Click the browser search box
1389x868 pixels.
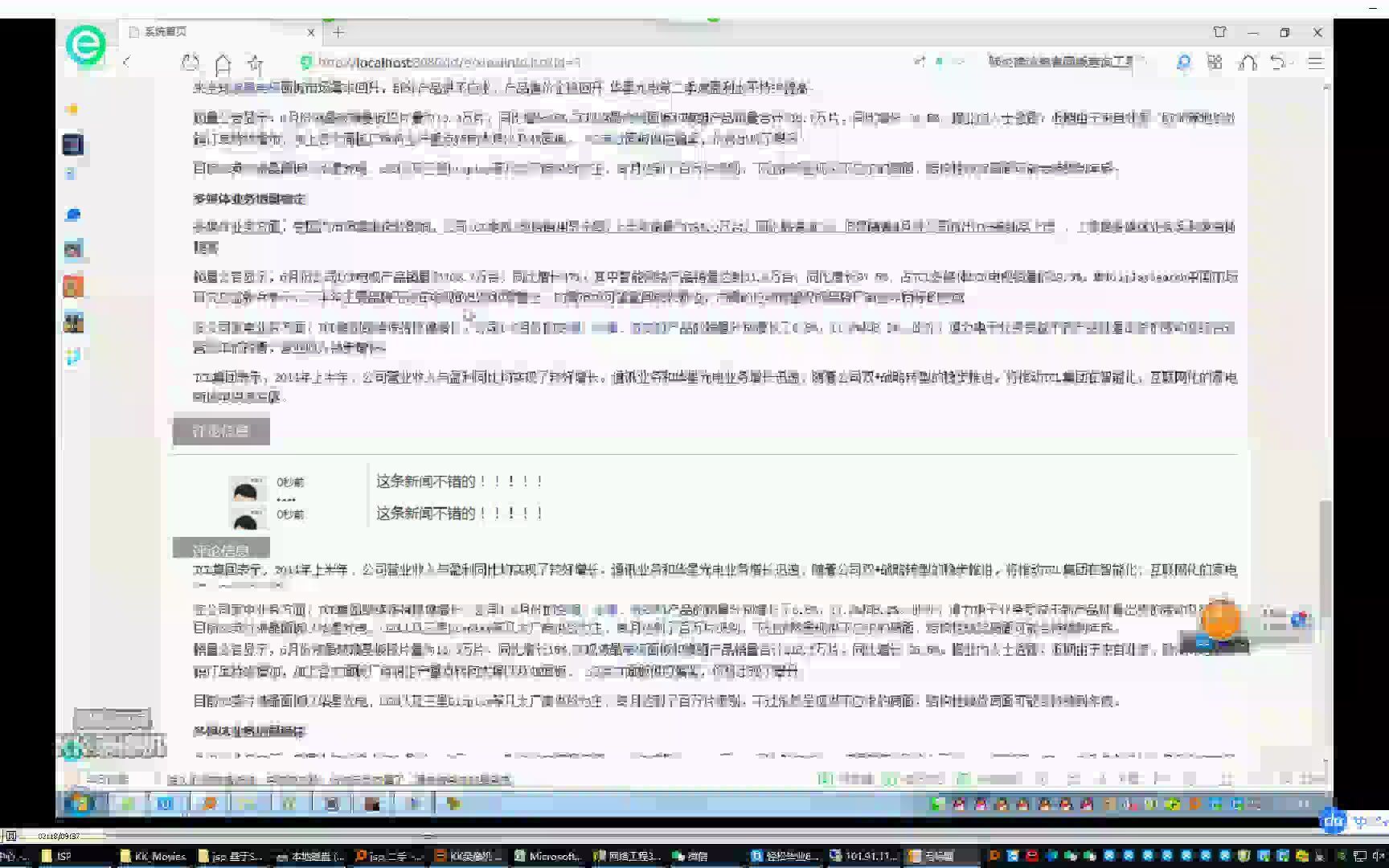click(1061, 61)
